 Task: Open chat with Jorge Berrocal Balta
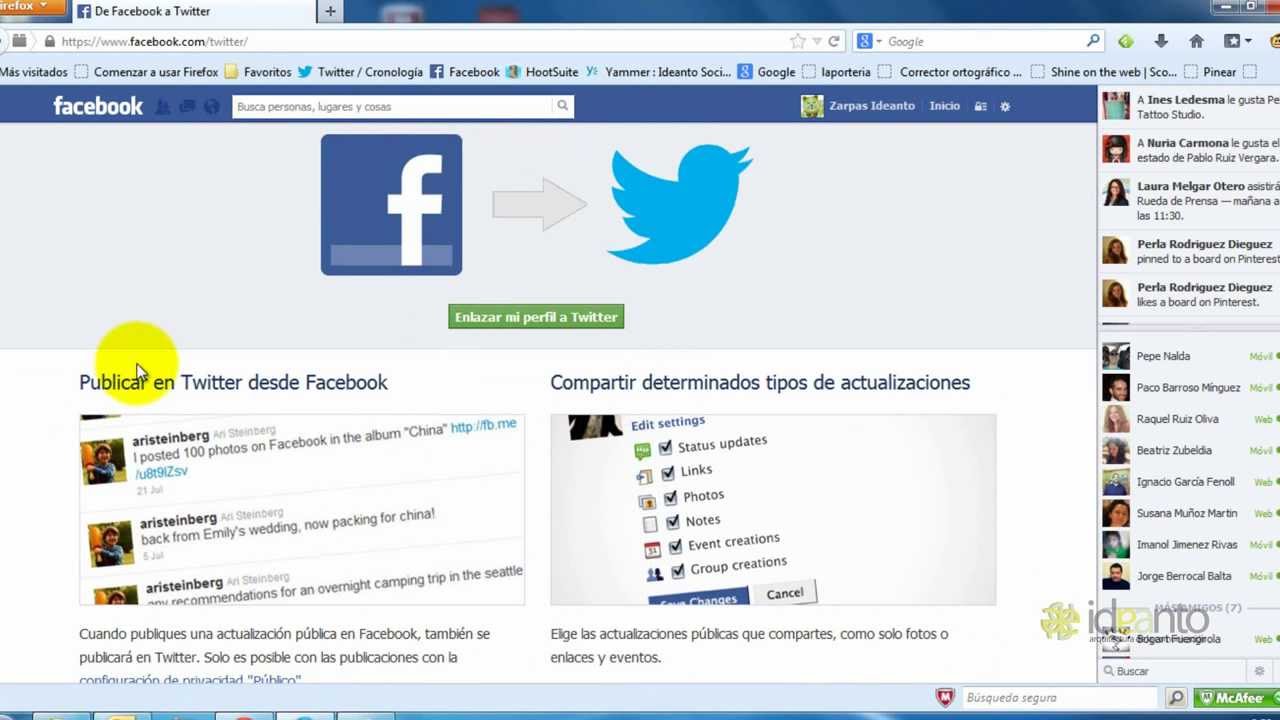tap(1189, 576)
